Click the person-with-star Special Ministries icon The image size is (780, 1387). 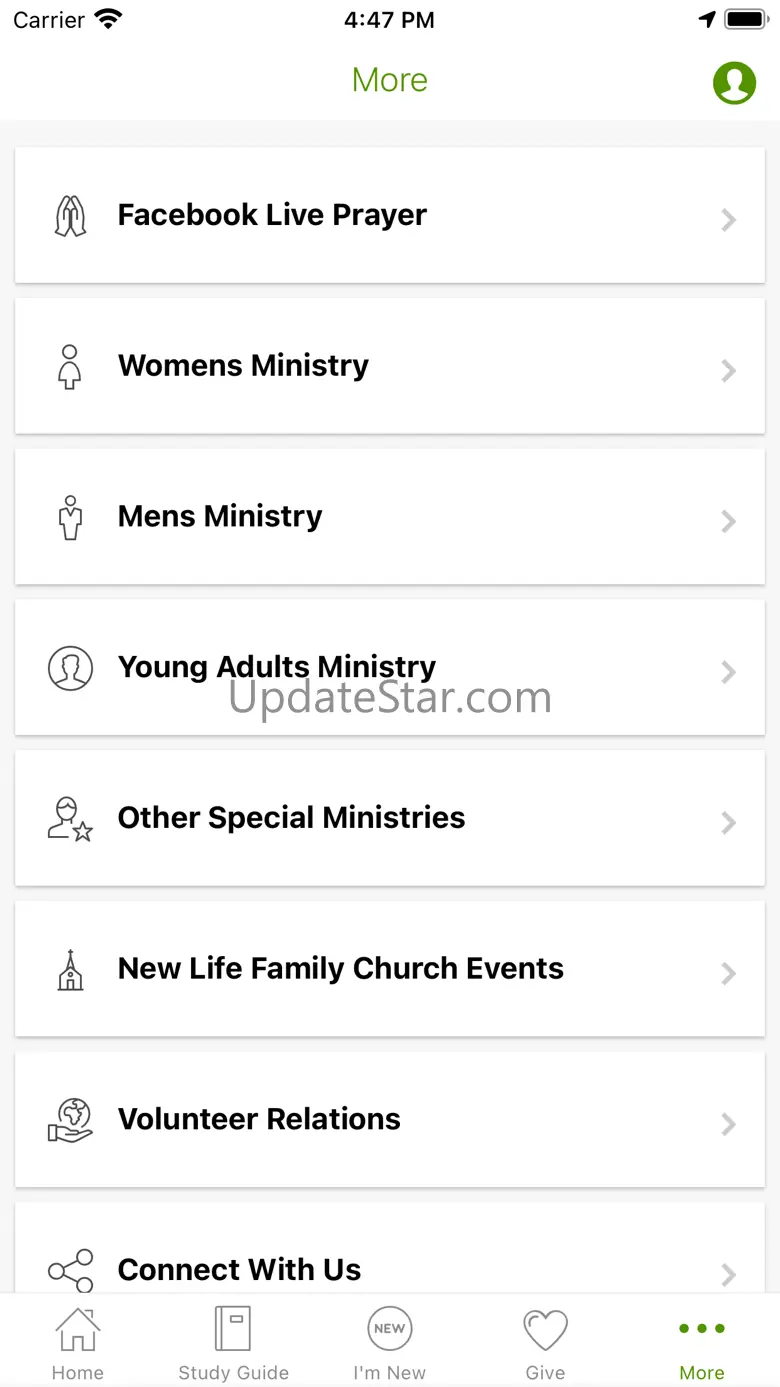70,818
